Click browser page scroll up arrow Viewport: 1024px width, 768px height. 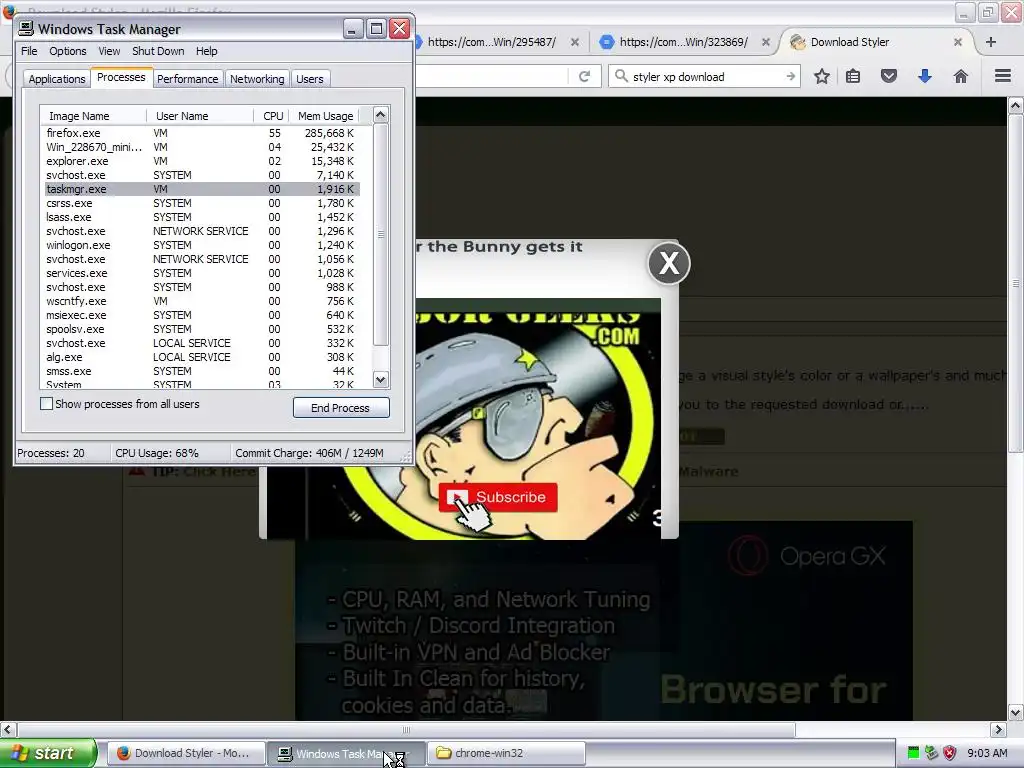point(1016,105)
